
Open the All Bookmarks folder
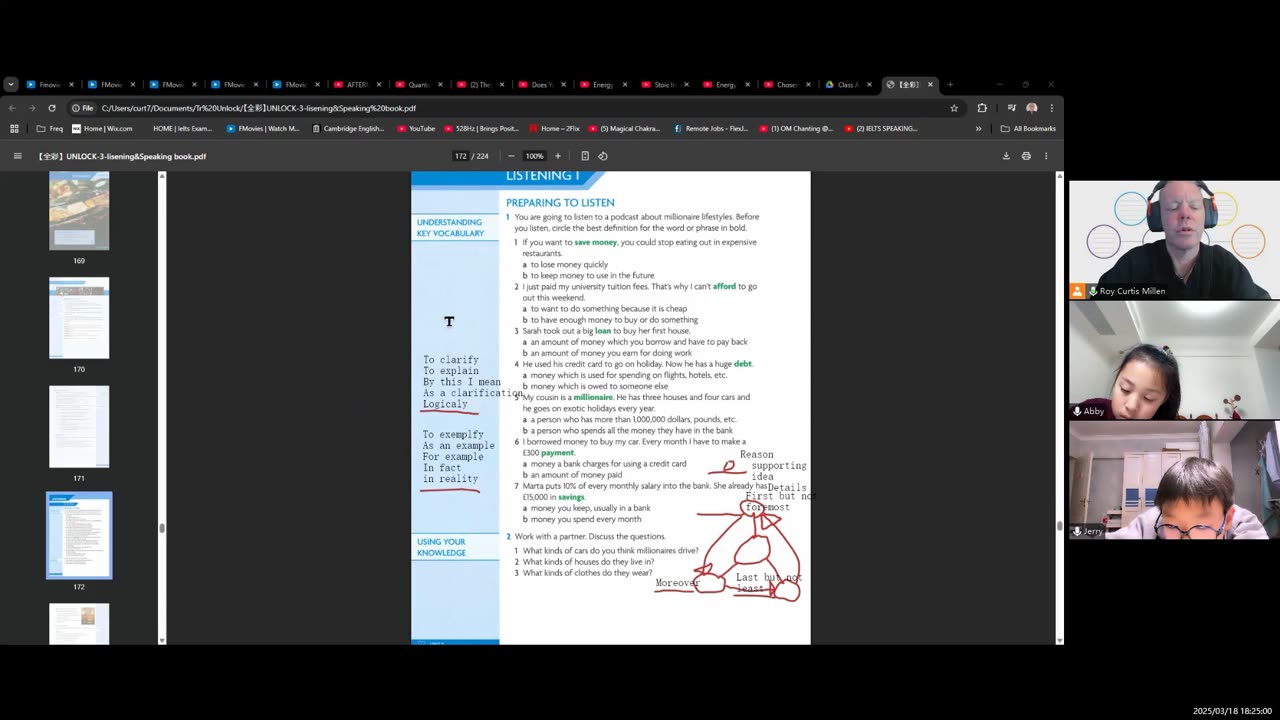pos(1028,128)
